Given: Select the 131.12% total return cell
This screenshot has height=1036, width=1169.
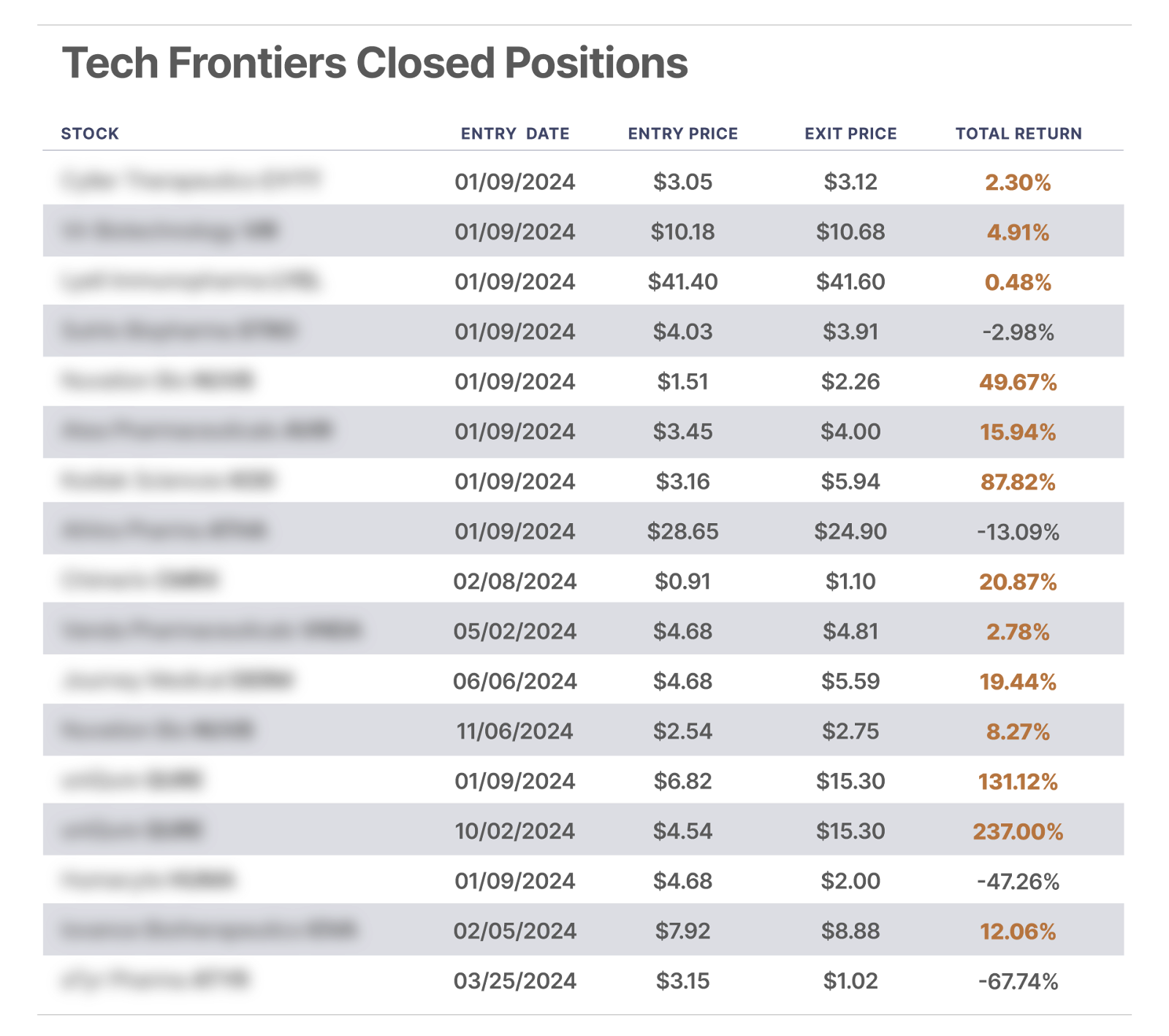Looking at the screenshot, I should [1018, 782].
